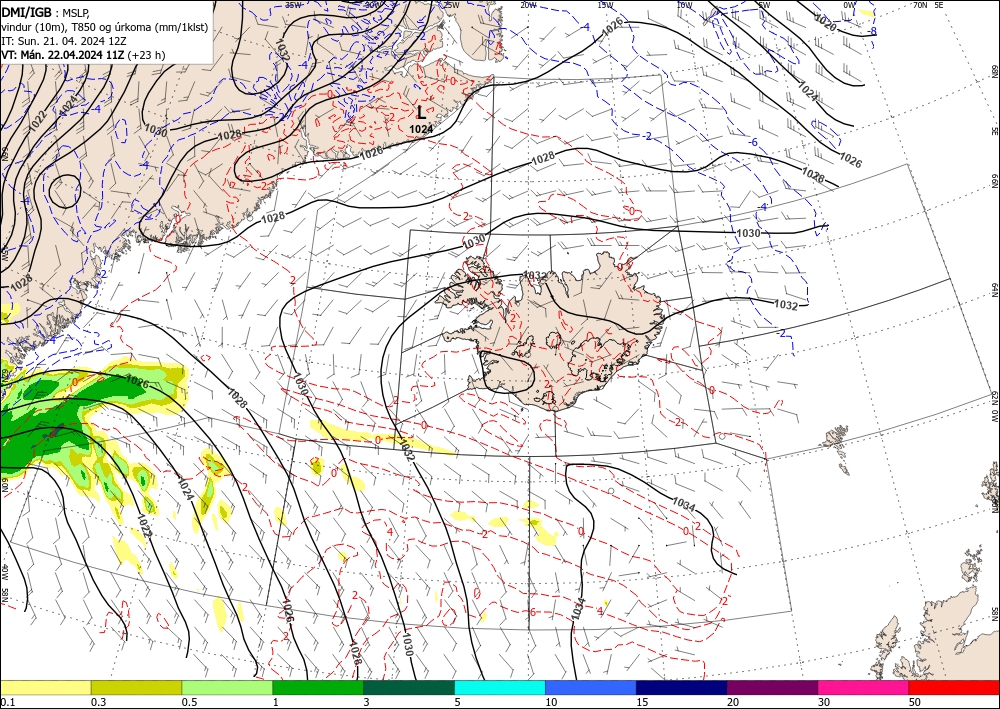Image resolution: width=1000 pixels, height=709 pixels.
Task: Click 'VT: Mán. 22.04.2024 11Z' valid time text
Action: (x=62, y=55)
